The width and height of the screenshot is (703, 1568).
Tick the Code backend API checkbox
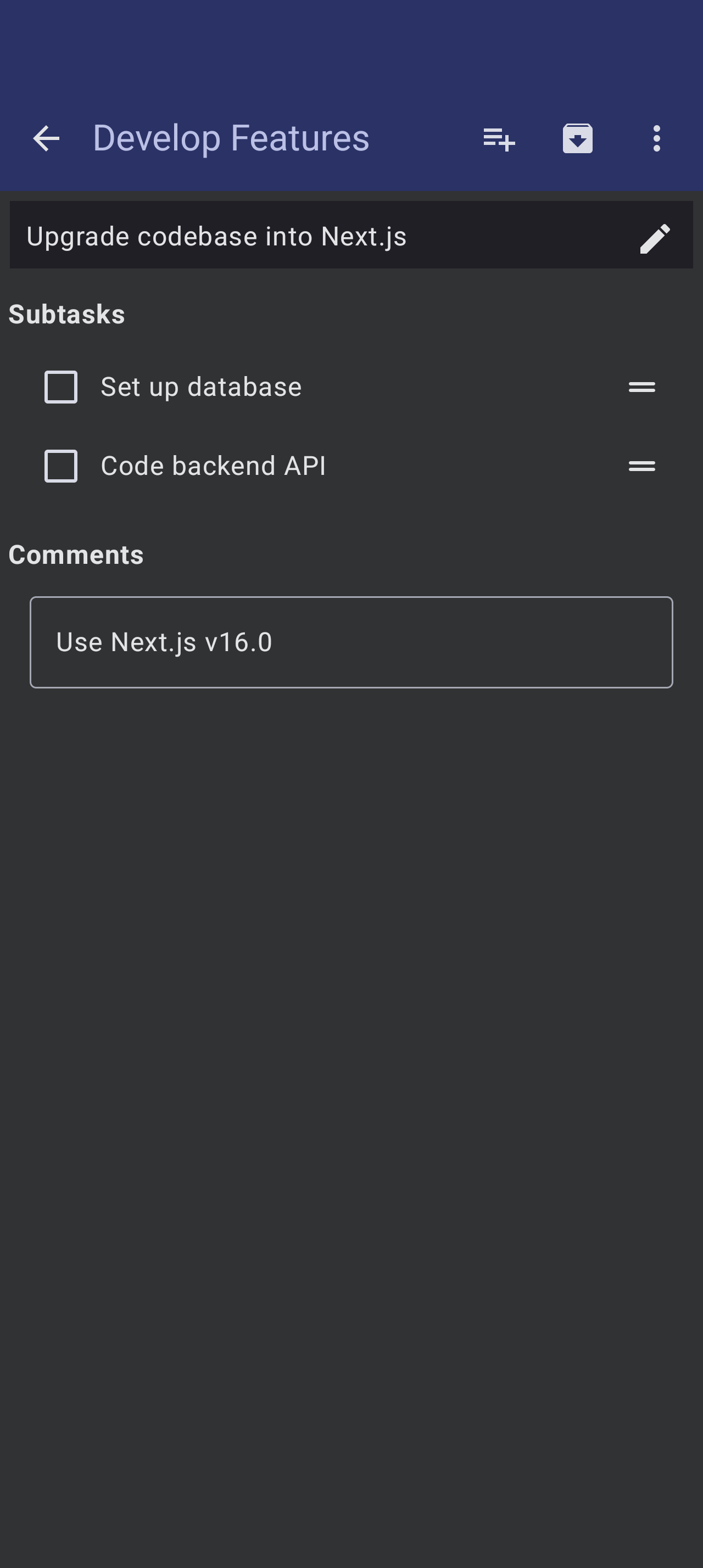(61, 466)
